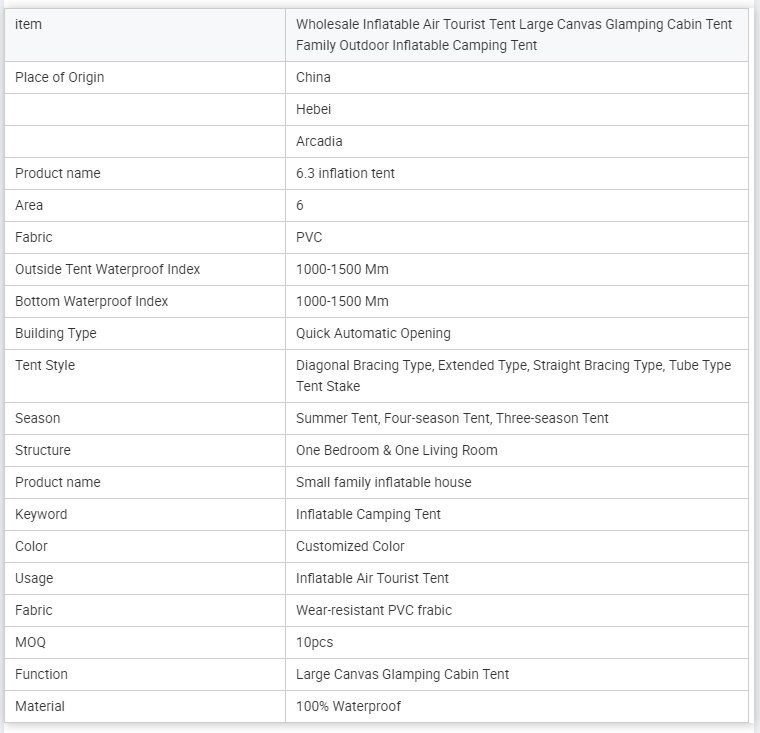The width and height of the screenshot is (760, 733).
Task: Select the 'Outside Tent Waterproof Index' label
Action: click(x=108, y=269)
